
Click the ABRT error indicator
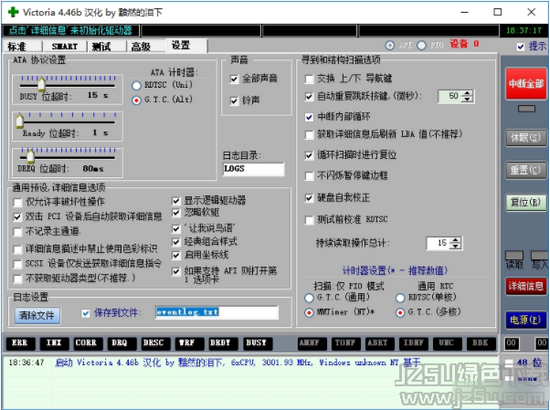(380, 343)
